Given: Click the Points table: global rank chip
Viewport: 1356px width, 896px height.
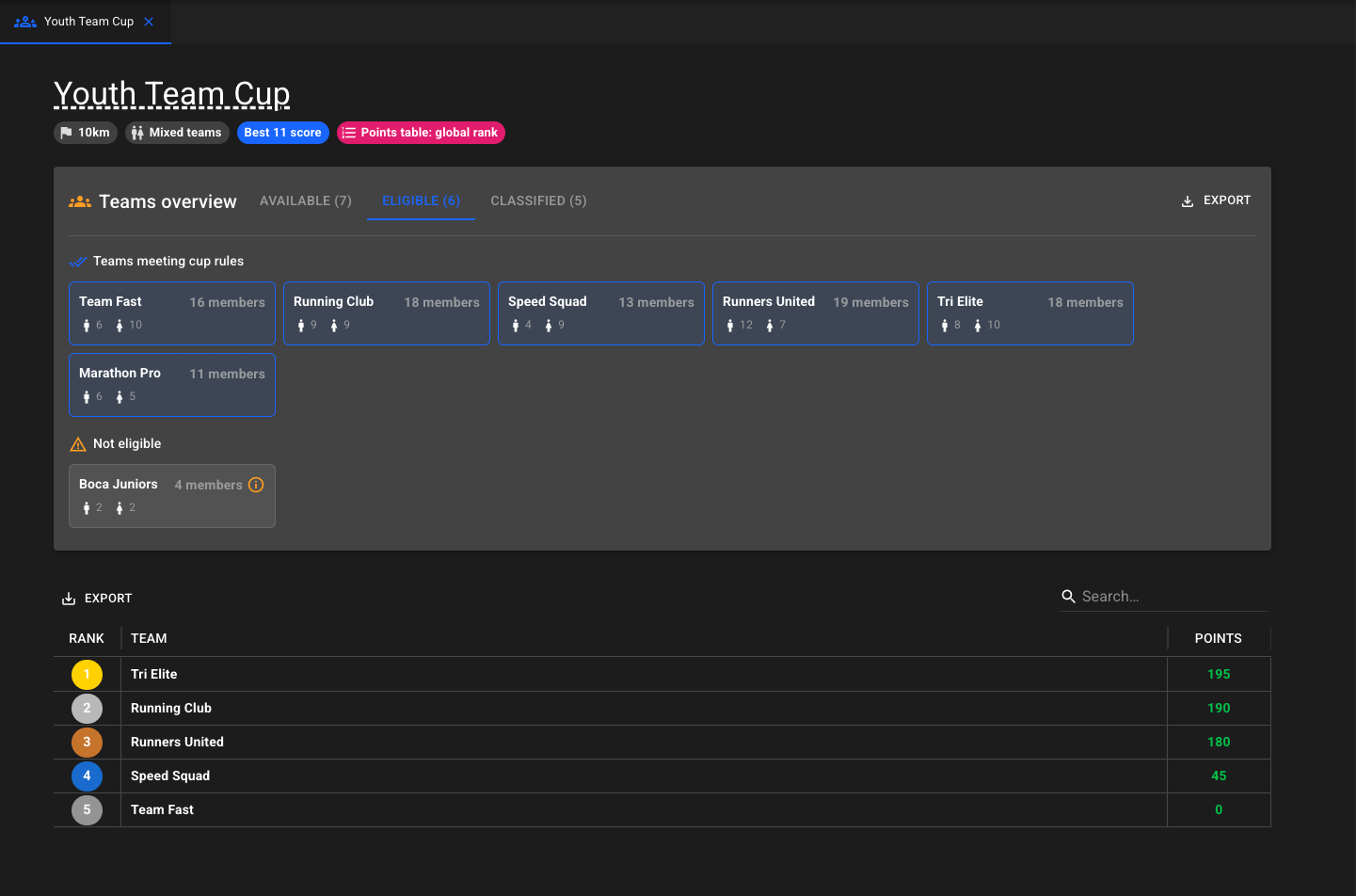Looking at the screenshot, I should pyautogui.click(x=421, y=133).
